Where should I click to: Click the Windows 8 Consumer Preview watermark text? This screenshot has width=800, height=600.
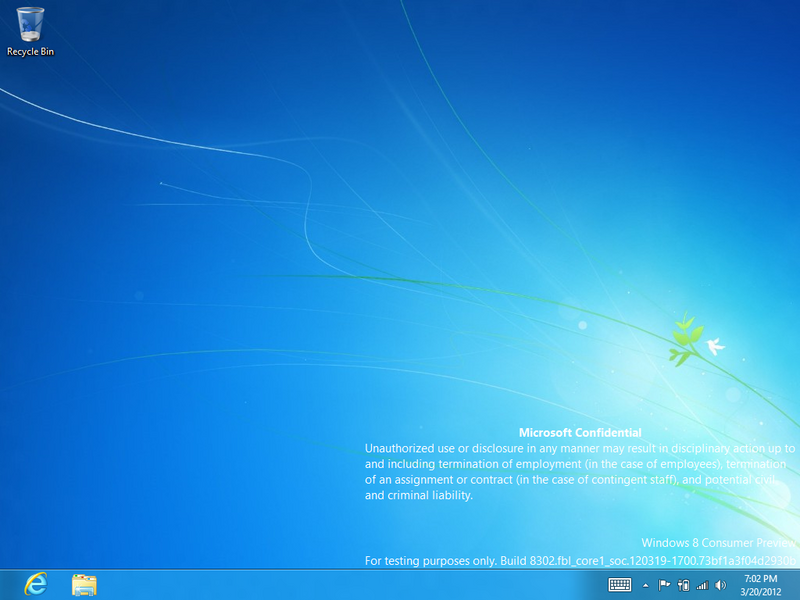coord(718,542)
